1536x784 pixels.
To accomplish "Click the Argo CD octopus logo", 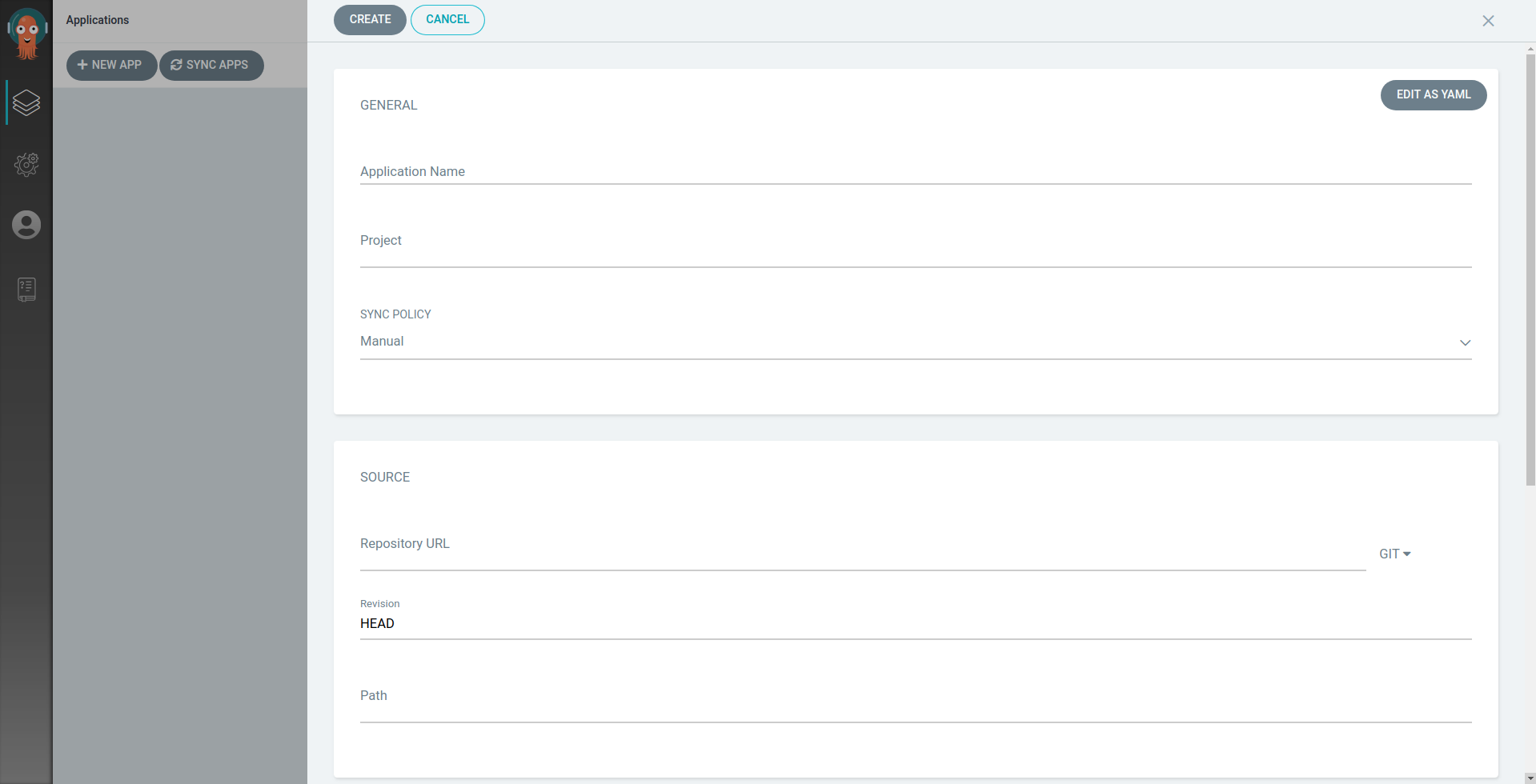I will pos(26,34).
